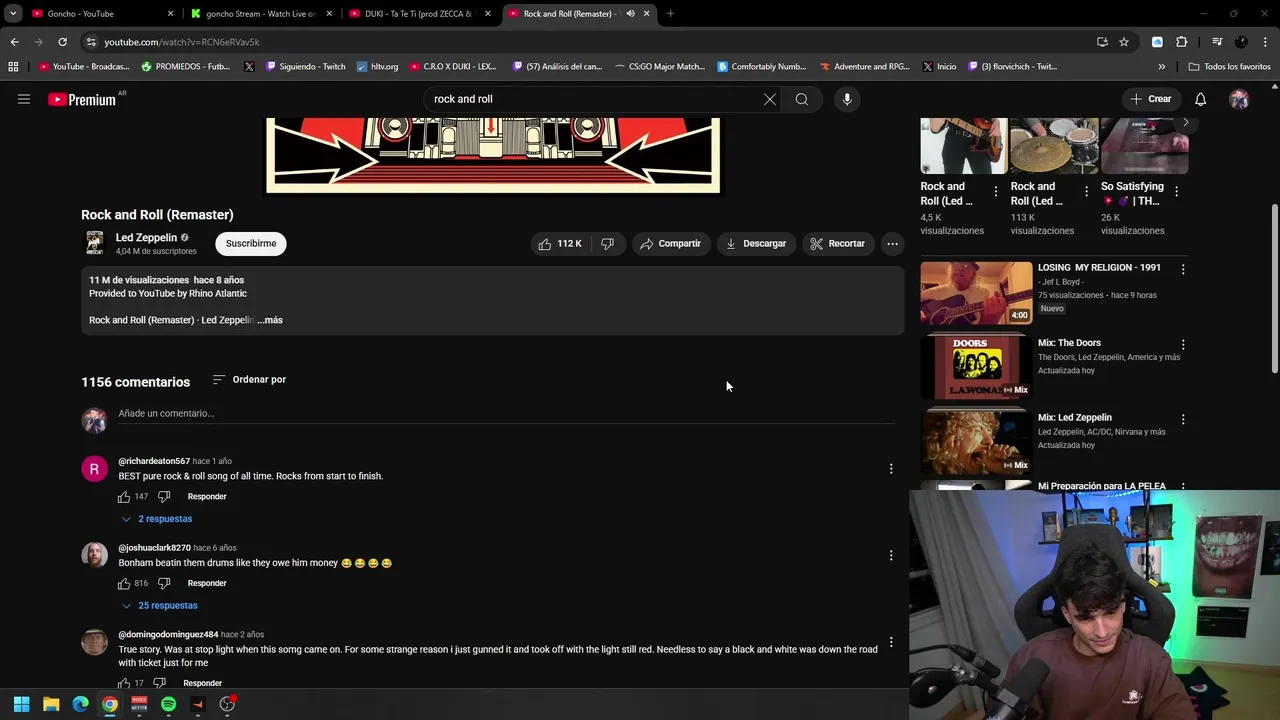Dislike richardeaton567's comment
Image resolution: width=1280 pixels, height=720 pixels.
164,497
